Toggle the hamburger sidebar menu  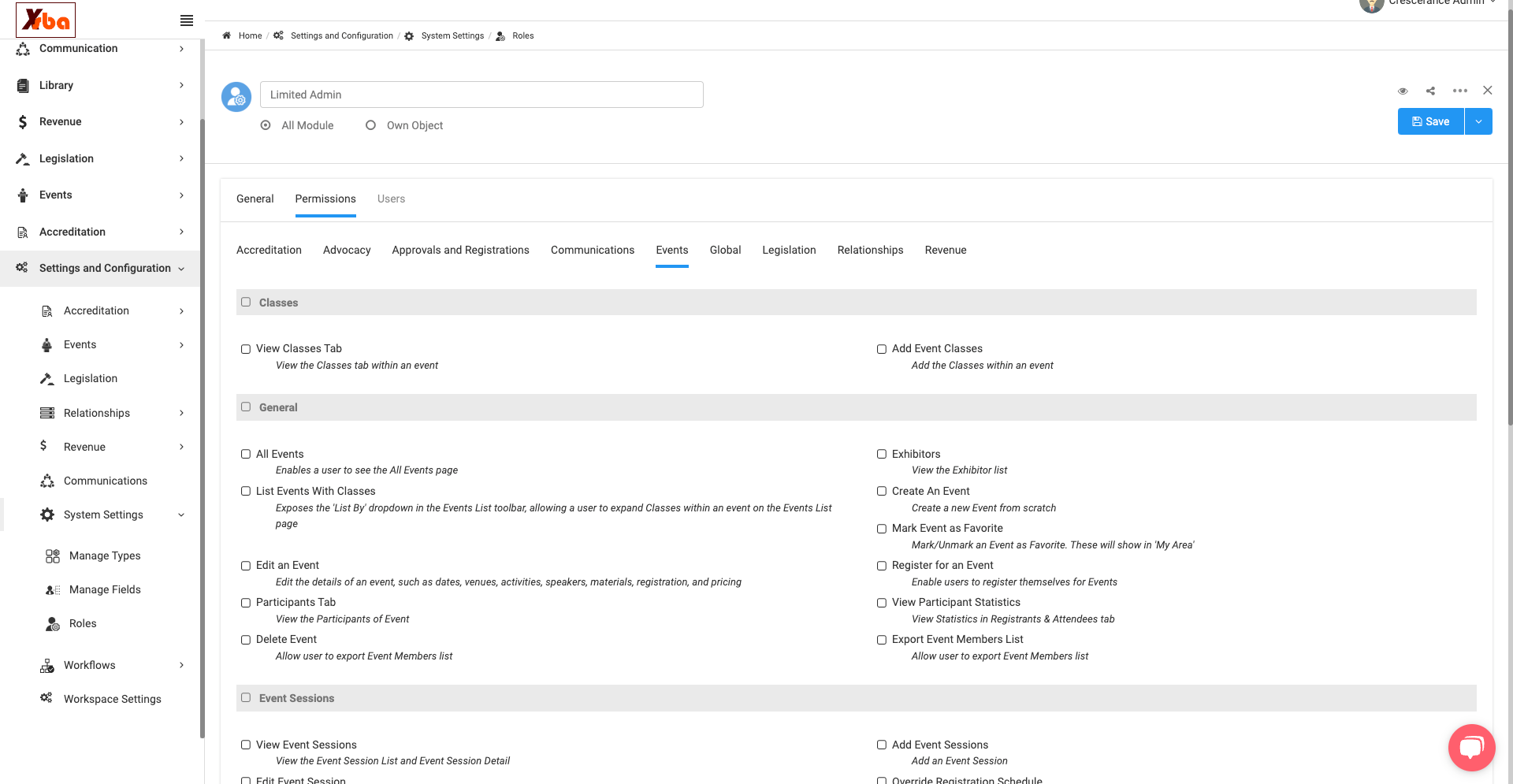point(187,20)
